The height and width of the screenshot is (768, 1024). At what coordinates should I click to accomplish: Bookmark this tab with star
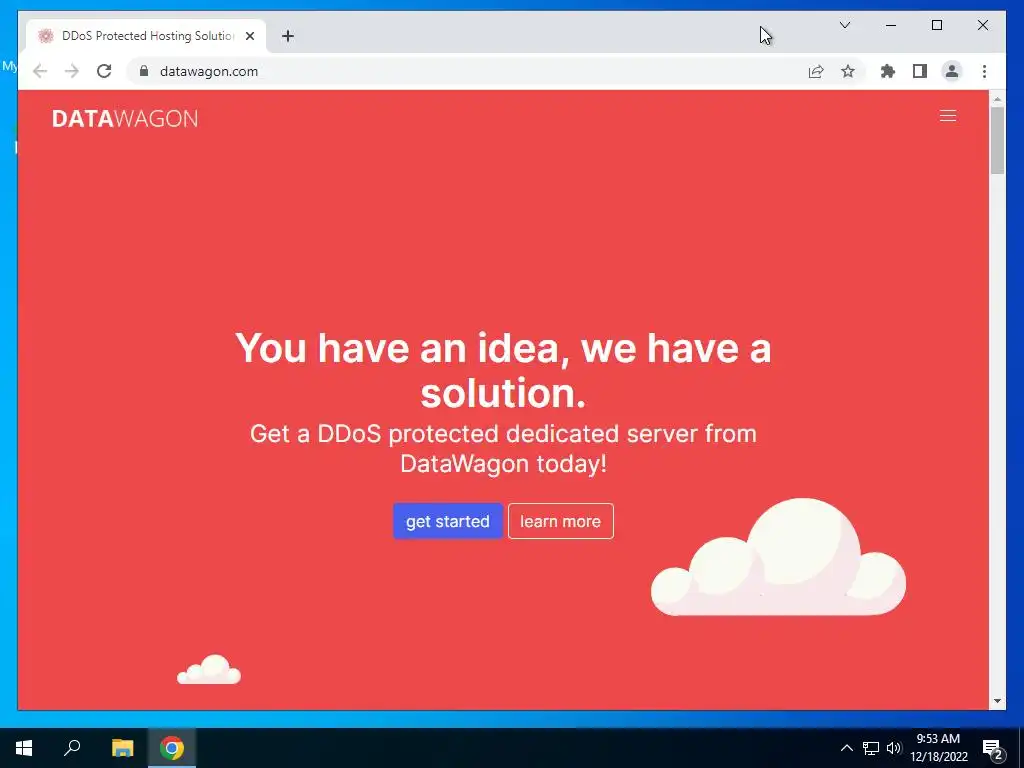tap(848, 71)
